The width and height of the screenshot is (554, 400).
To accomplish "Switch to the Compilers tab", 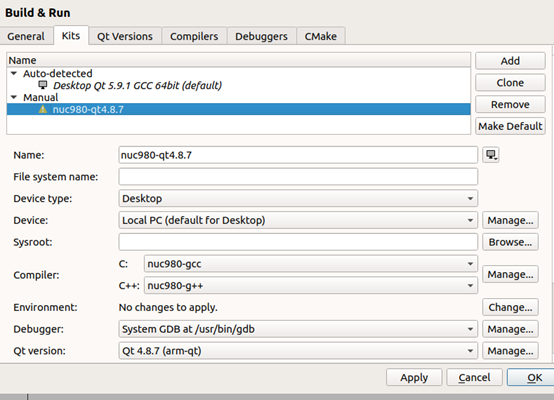I will (x=194, y=36).
